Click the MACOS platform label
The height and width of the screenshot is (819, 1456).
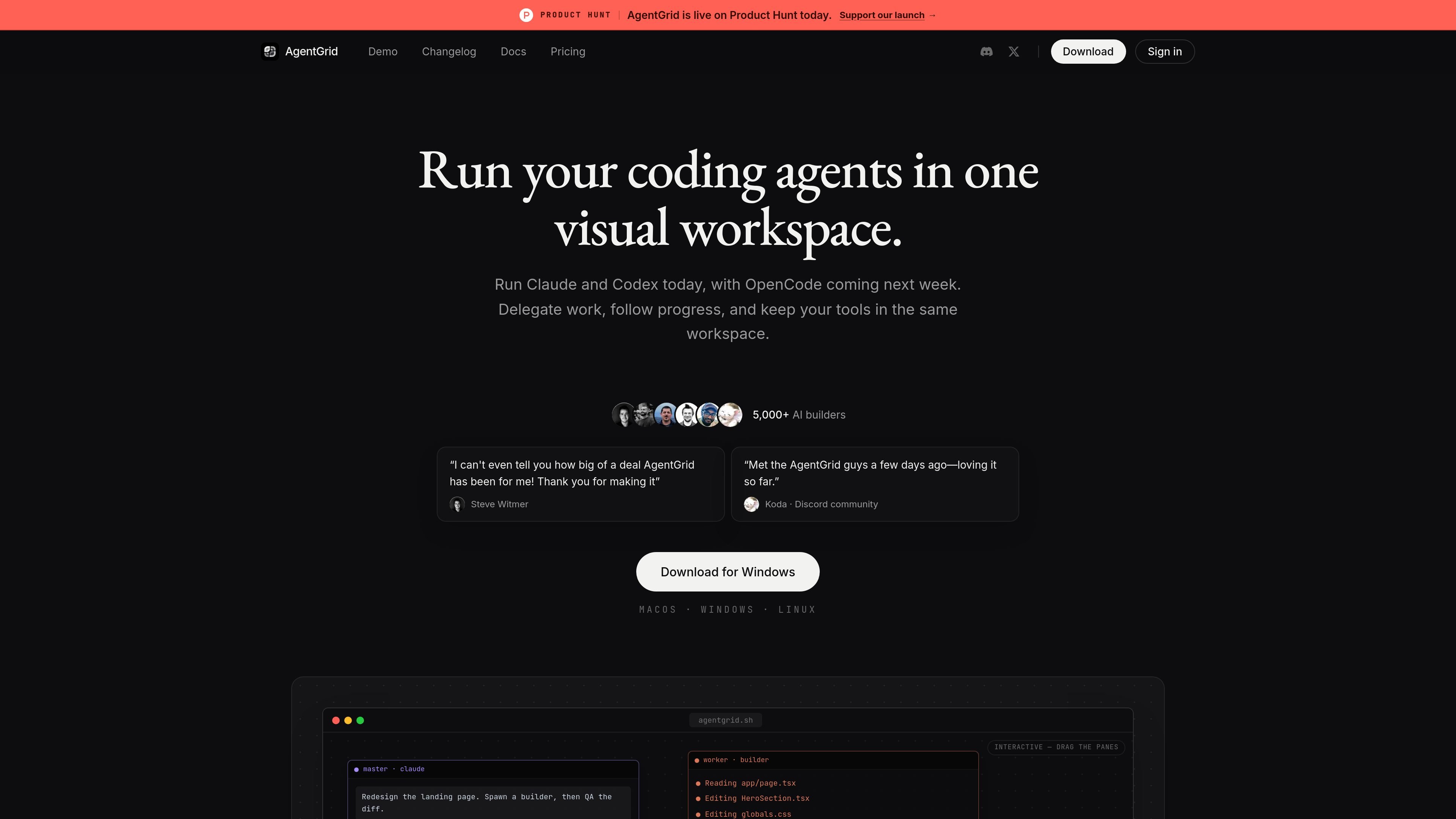click(657, 609)
